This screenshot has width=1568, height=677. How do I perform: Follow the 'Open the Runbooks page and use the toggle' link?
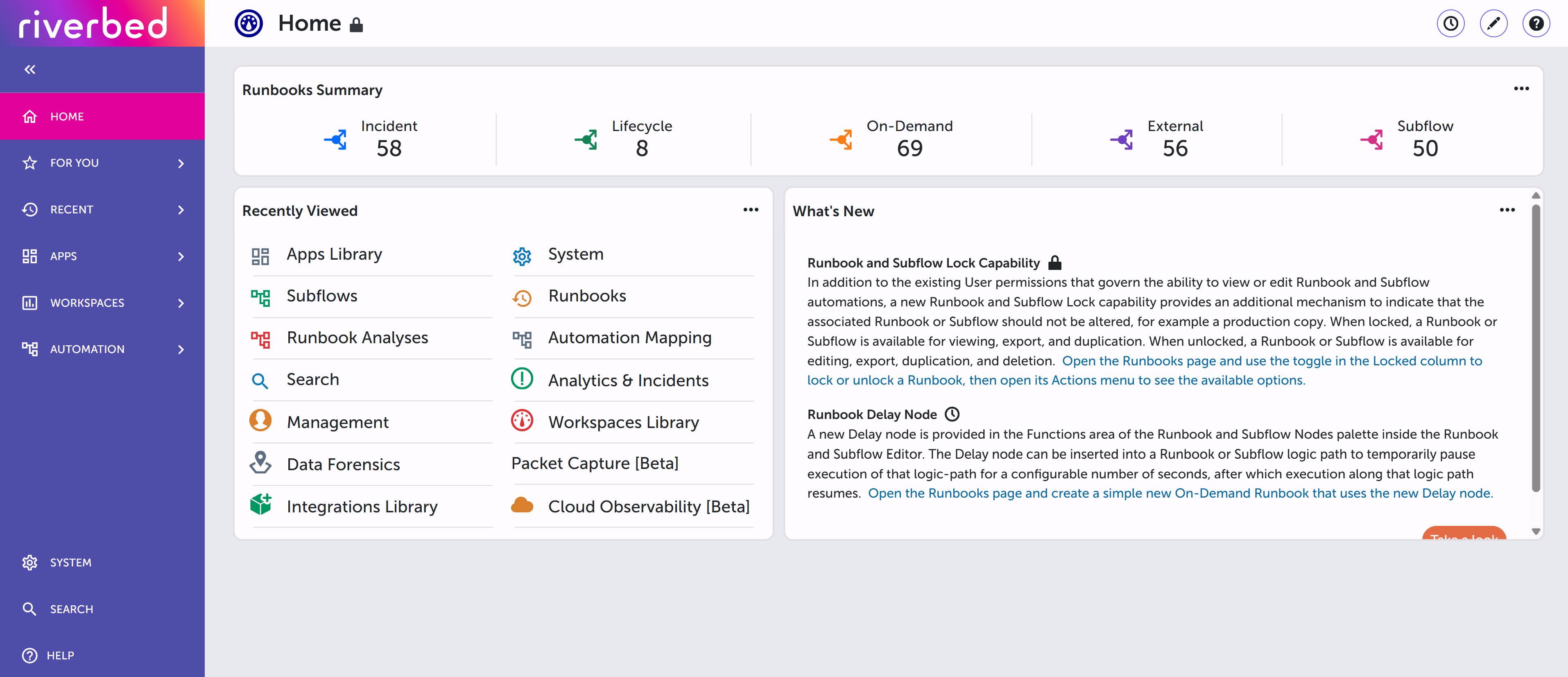[1144, 370]
